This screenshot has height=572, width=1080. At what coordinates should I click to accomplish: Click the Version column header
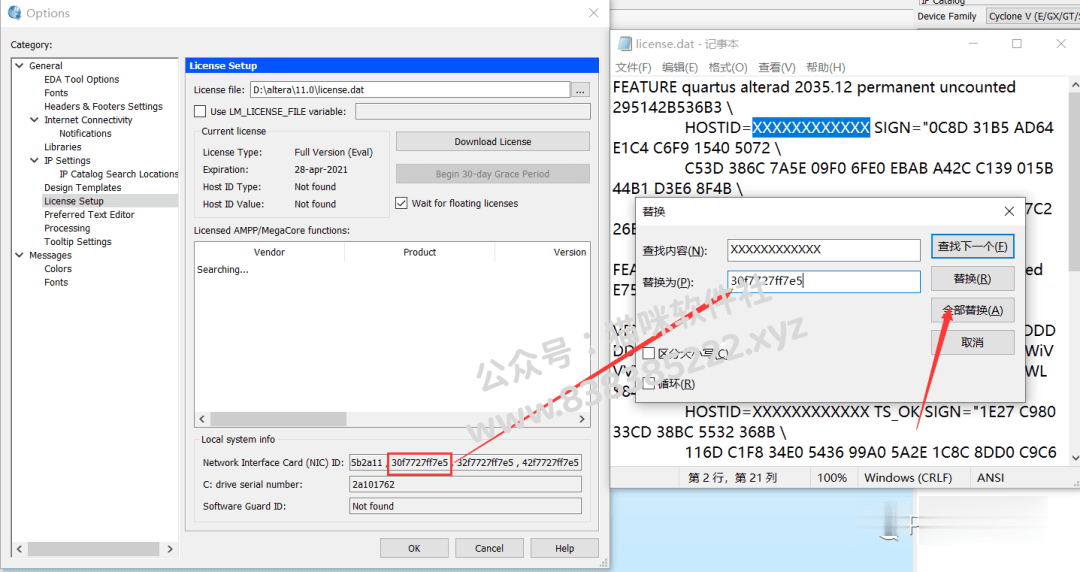[543, 252]
